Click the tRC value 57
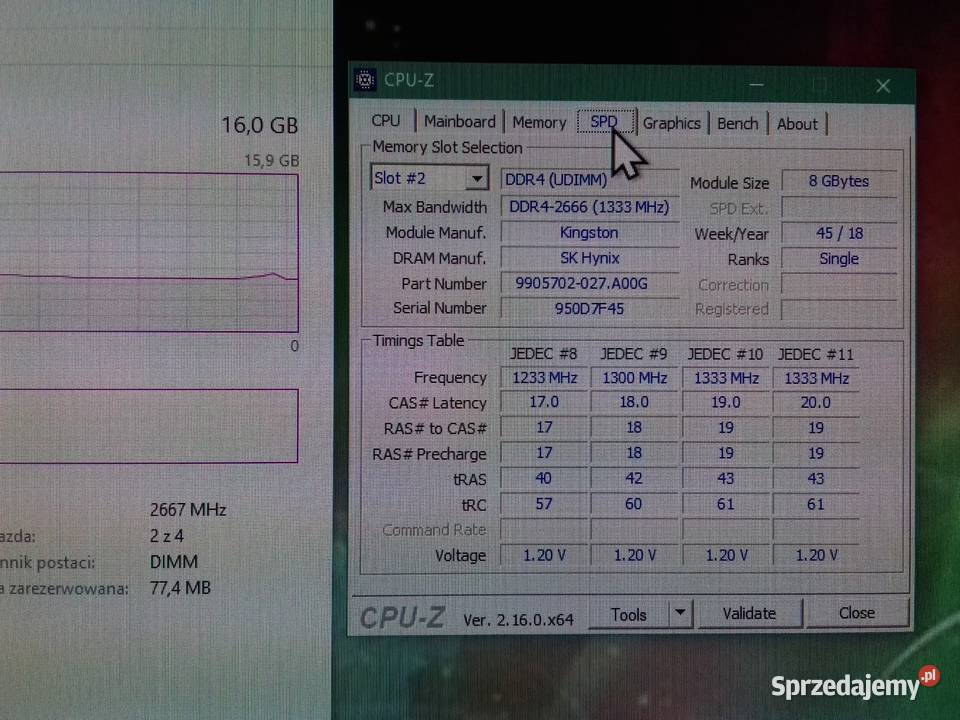Screen dimensions: 960x720 pos(544,504)
